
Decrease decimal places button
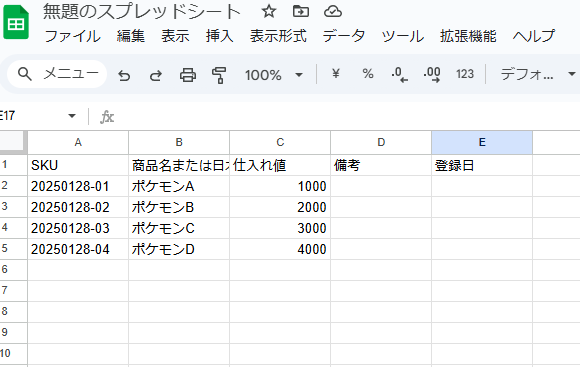(399, 74)
